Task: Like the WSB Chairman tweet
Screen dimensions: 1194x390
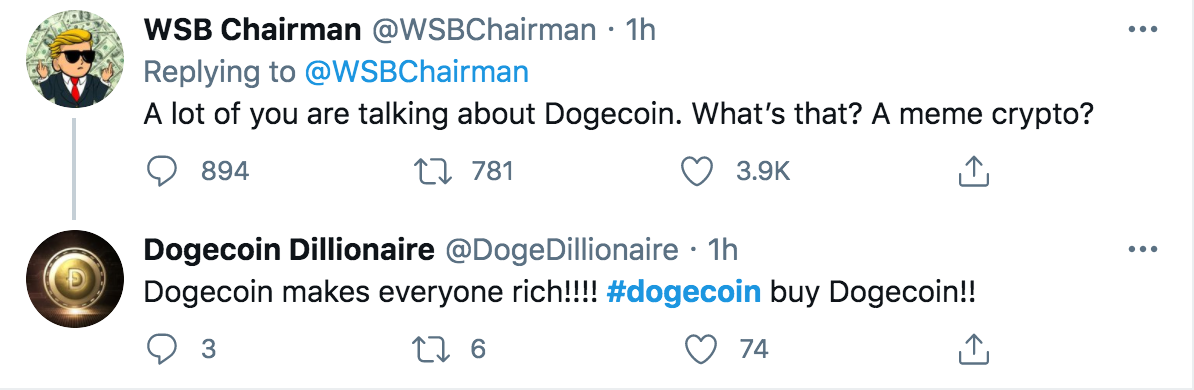Action: click(x=696, y=171)
